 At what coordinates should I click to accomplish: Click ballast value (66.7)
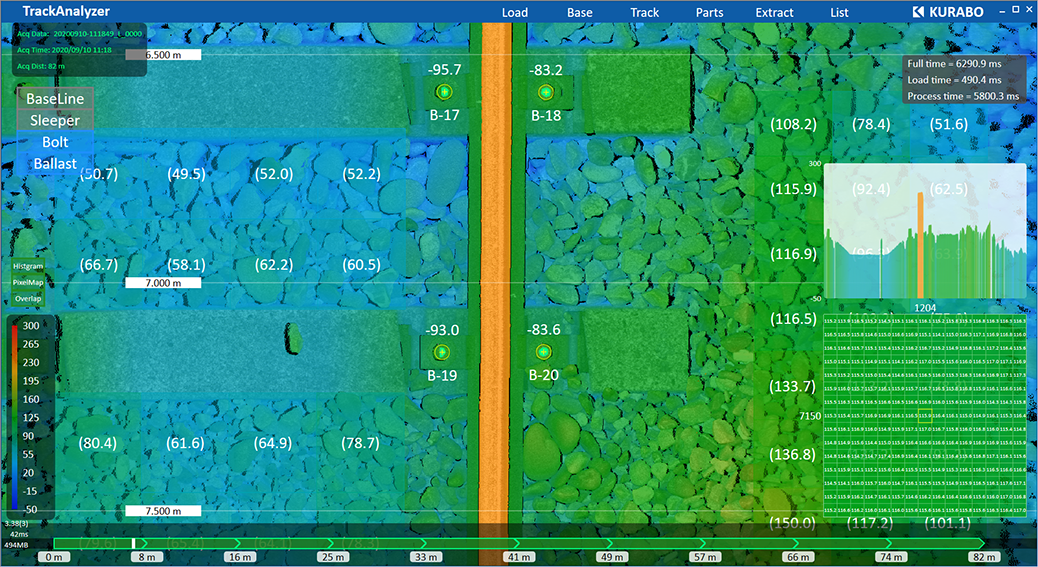[x=99, y=265]
